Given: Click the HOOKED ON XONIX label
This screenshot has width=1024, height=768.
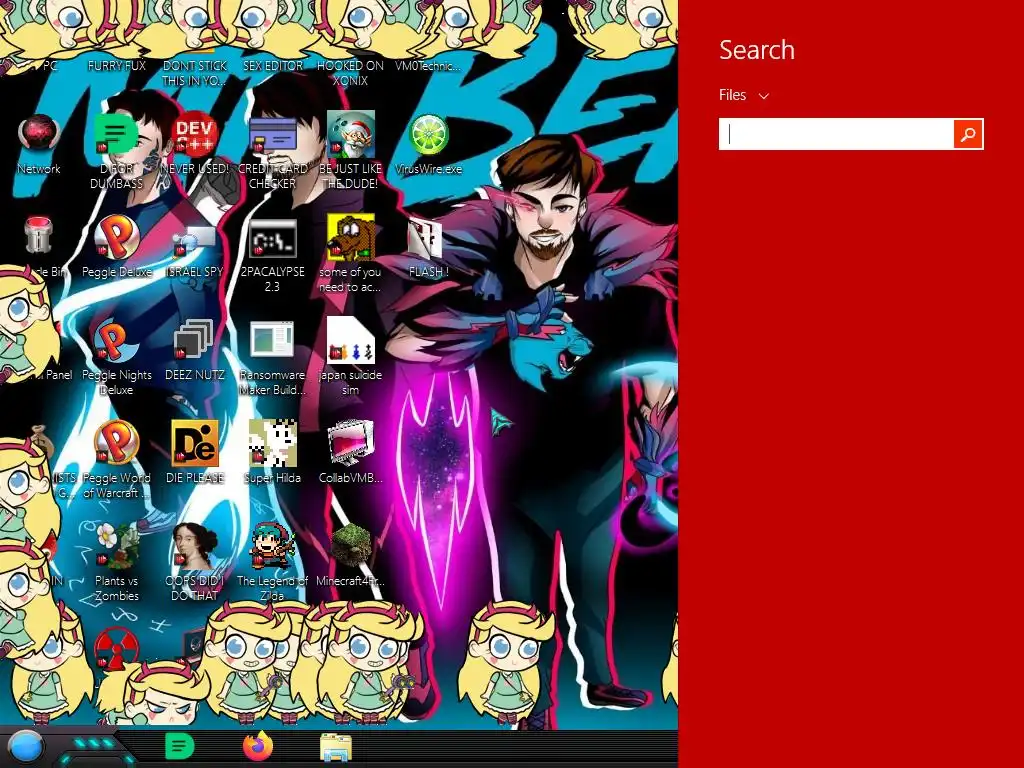Looking at the screenshot, I should click(x=350, y=73).
